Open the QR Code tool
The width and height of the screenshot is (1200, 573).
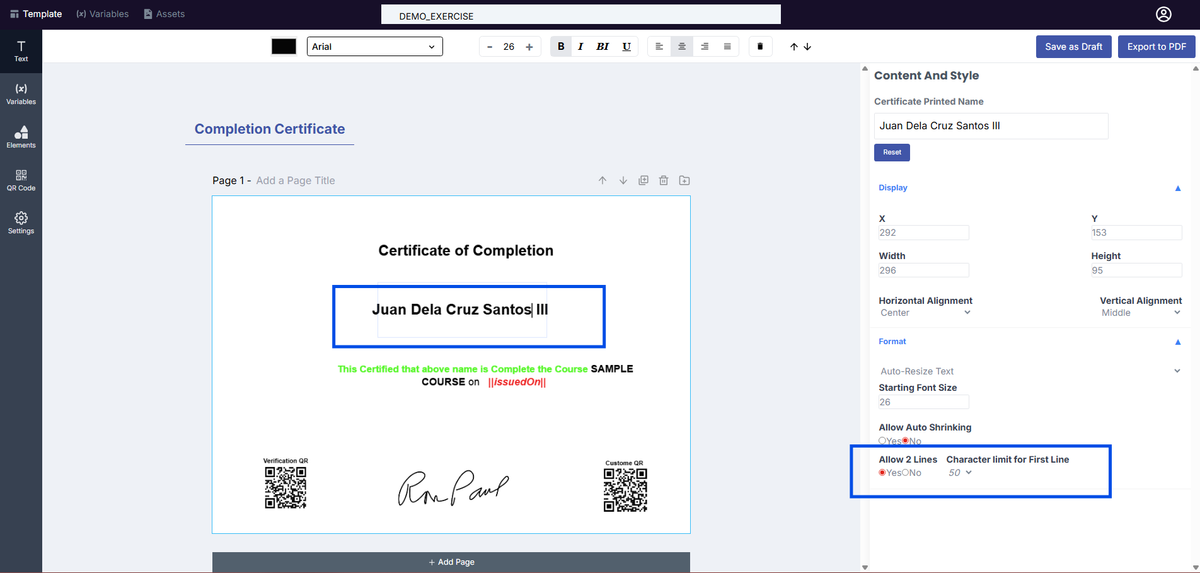tap(21, 180)
